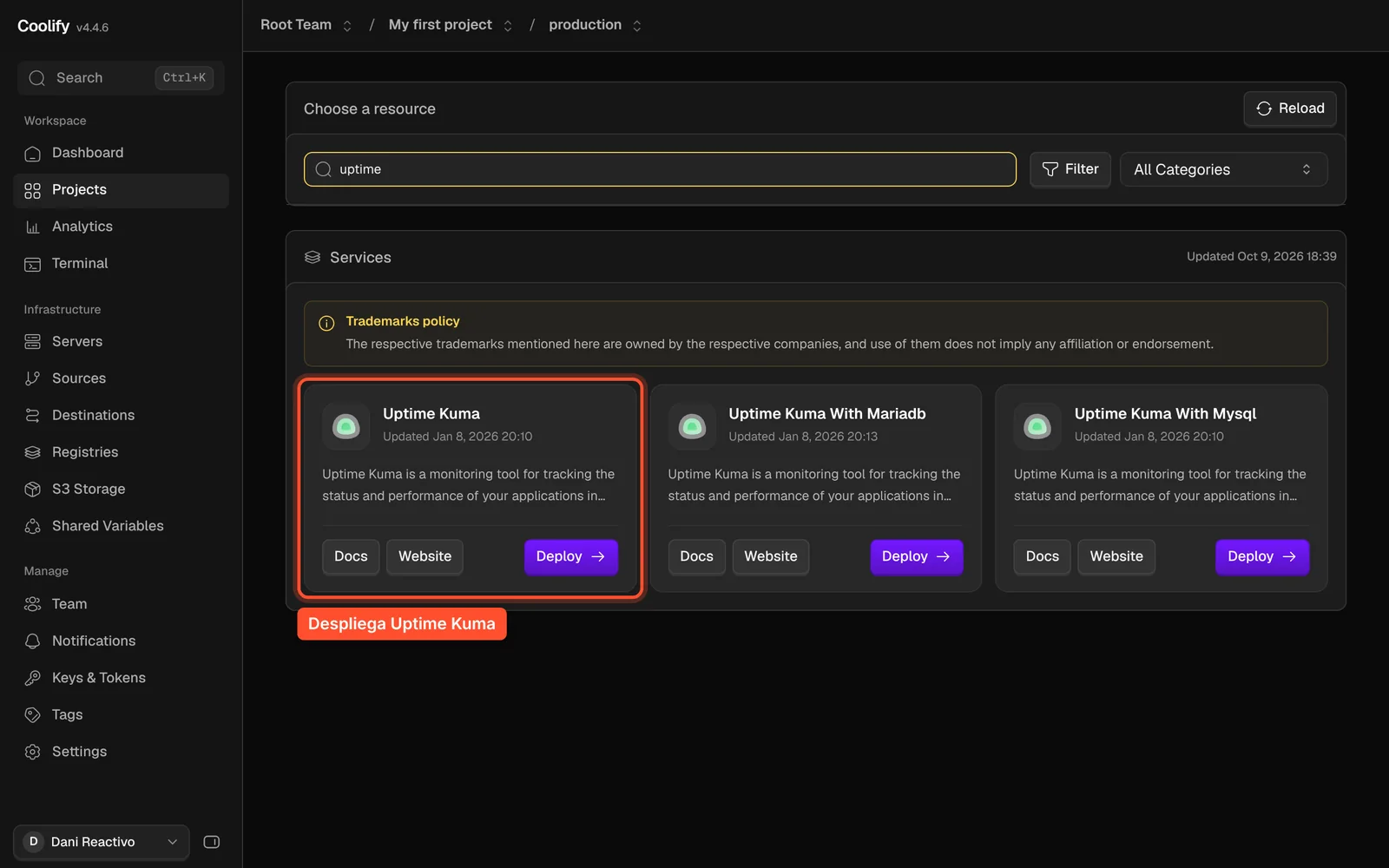
Task: Click the Destinations sidebar icon
Action: (x=32, y=416)
